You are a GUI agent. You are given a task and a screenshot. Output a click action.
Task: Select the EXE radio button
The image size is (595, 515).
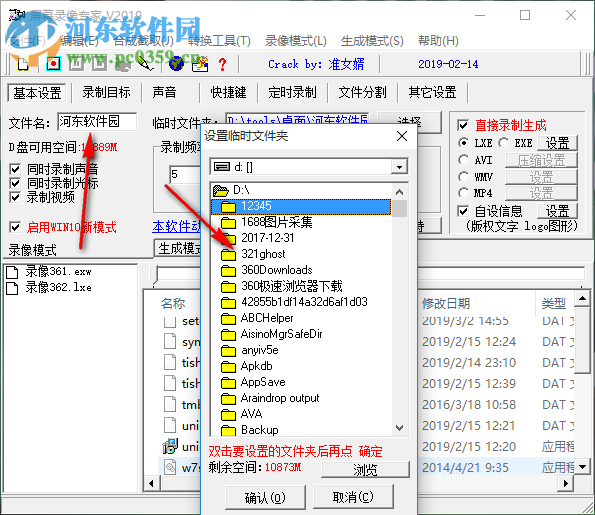pos(504,143)
